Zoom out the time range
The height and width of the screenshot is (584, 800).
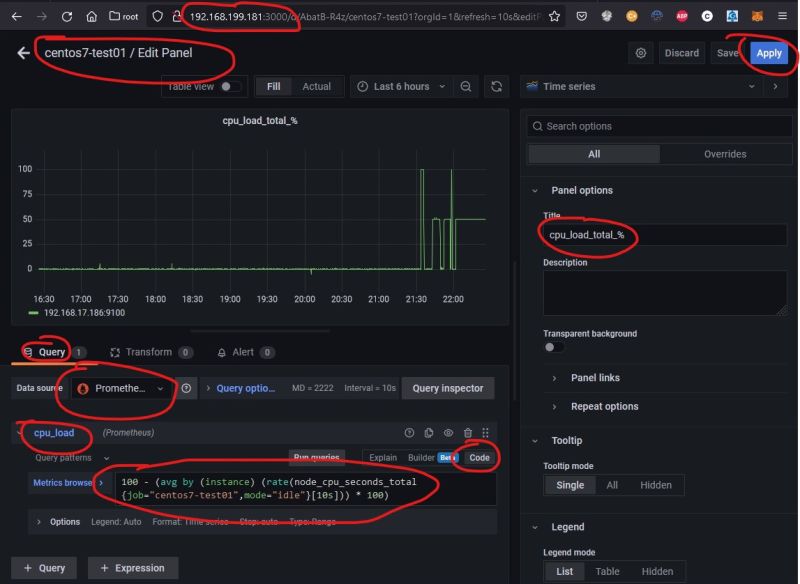[x=466, y=87]
